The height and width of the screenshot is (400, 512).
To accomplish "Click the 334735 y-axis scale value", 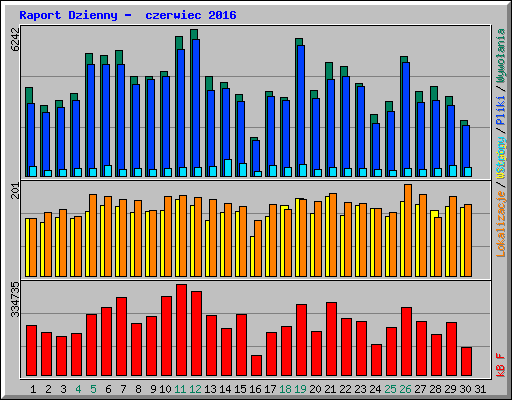I will (15, 299).
